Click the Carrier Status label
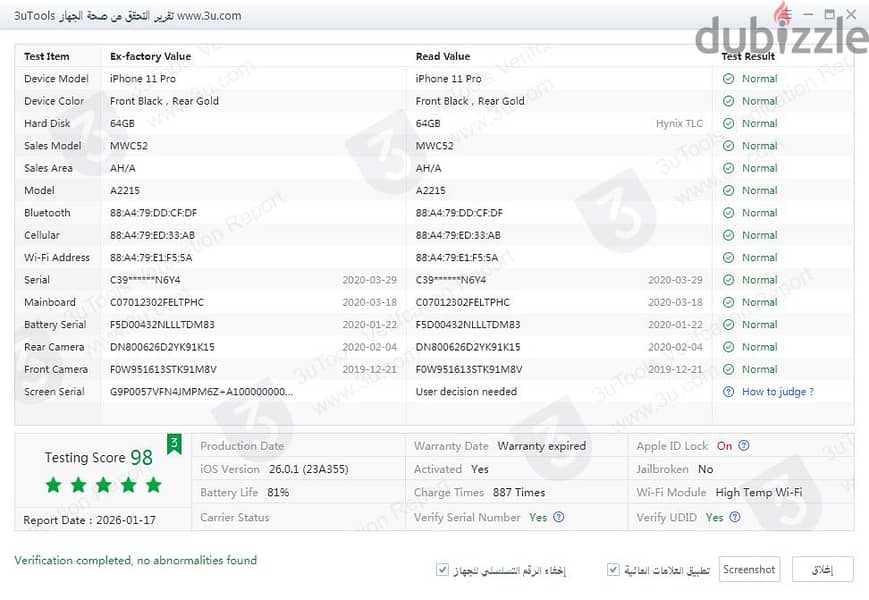This screenshot has width=869, height=600. point(234,517)
